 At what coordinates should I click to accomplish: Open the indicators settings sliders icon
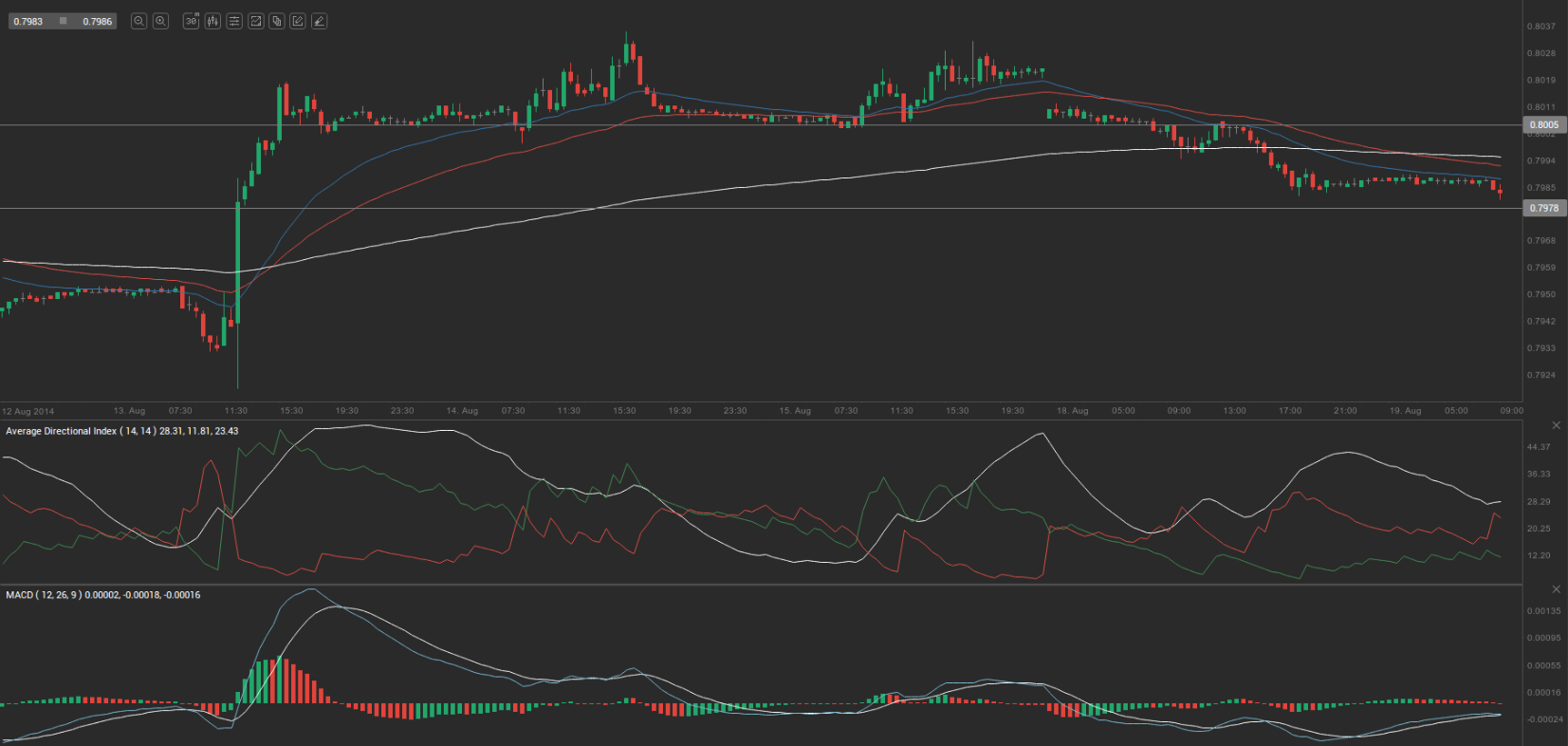234,21
